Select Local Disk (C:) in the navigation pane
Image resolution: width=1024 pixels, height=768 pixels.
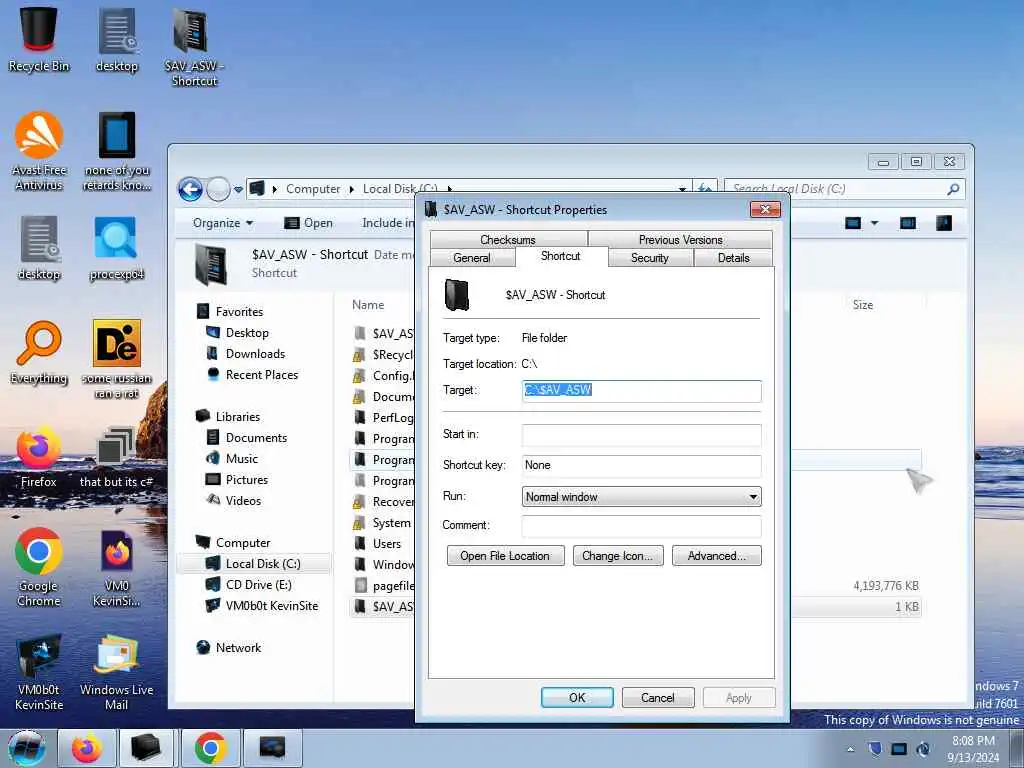coord(255,564)
